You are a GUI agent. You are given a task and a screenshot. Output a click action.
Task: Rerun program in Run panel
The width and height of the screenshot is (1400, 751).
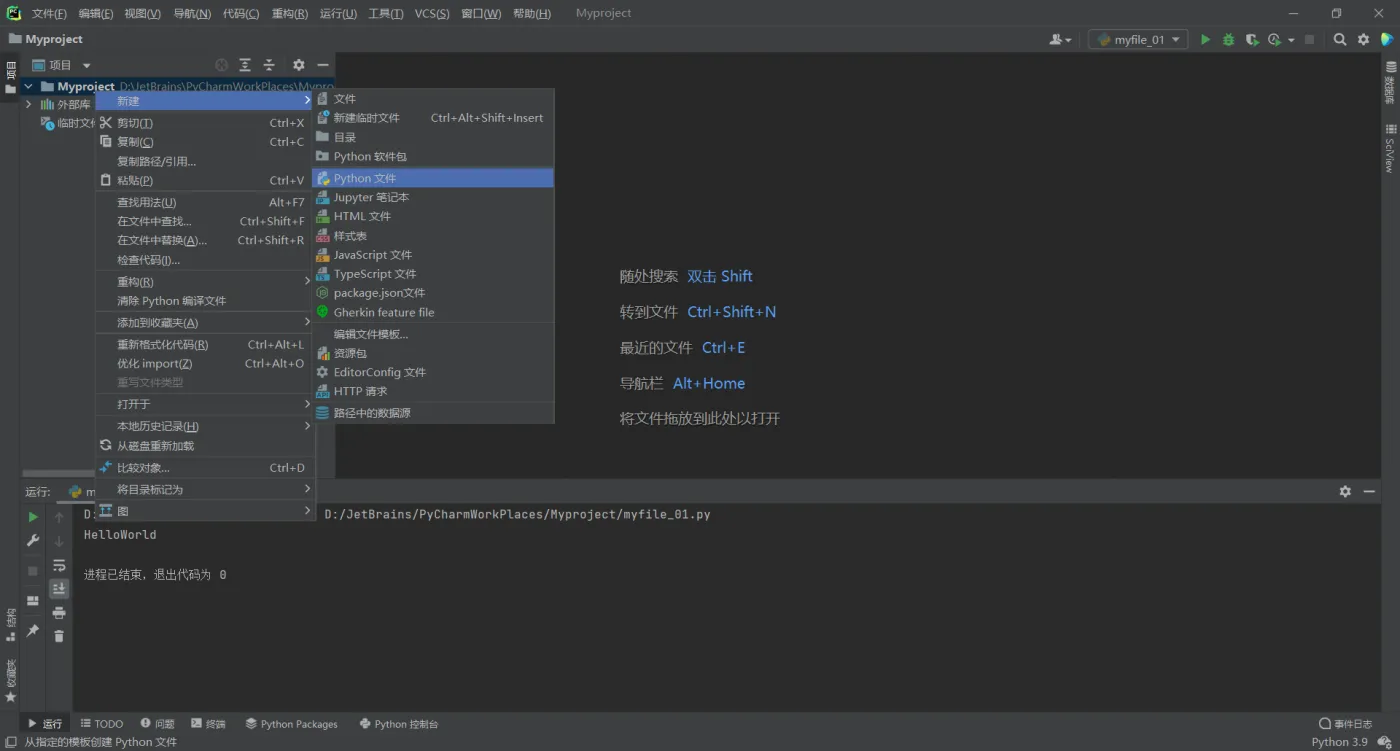[x=33, y=517]
